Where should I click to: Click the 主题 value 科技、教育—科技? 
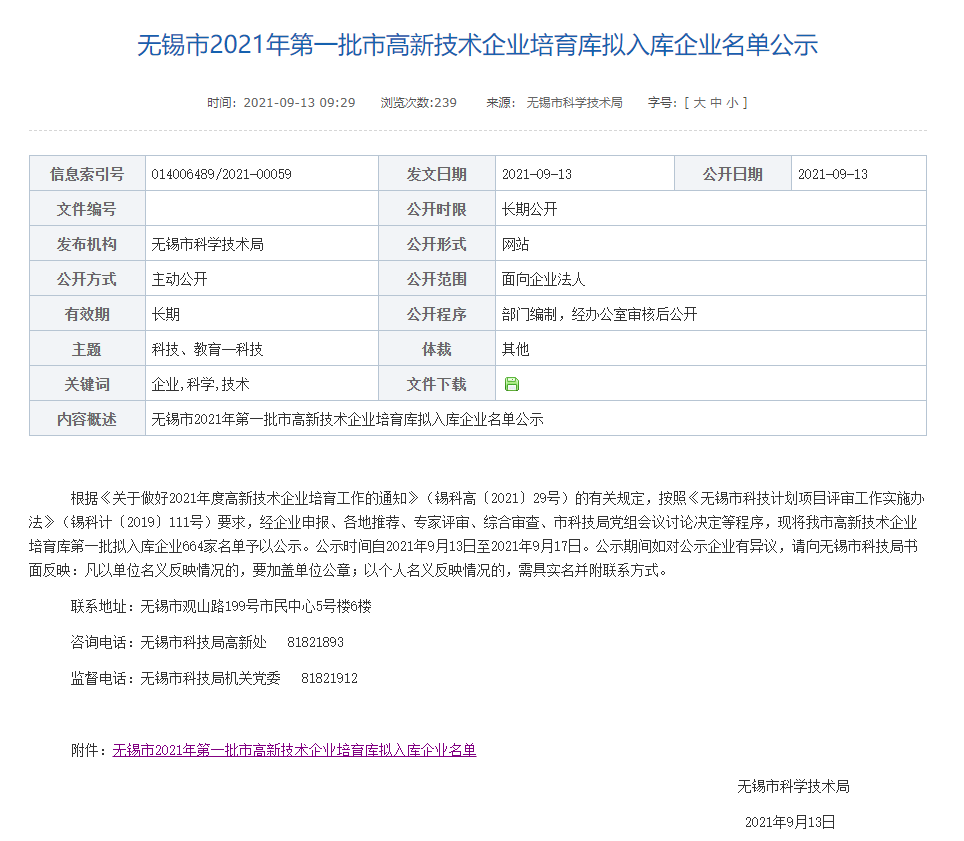click(x=207, y=349)
